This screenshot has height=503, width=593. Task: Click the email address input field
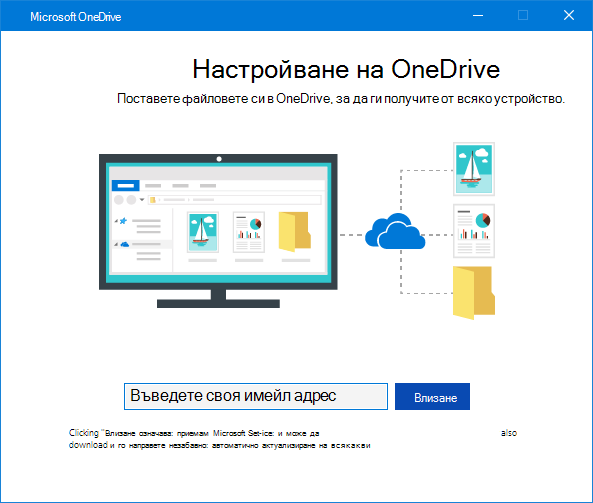pos(256,396)
